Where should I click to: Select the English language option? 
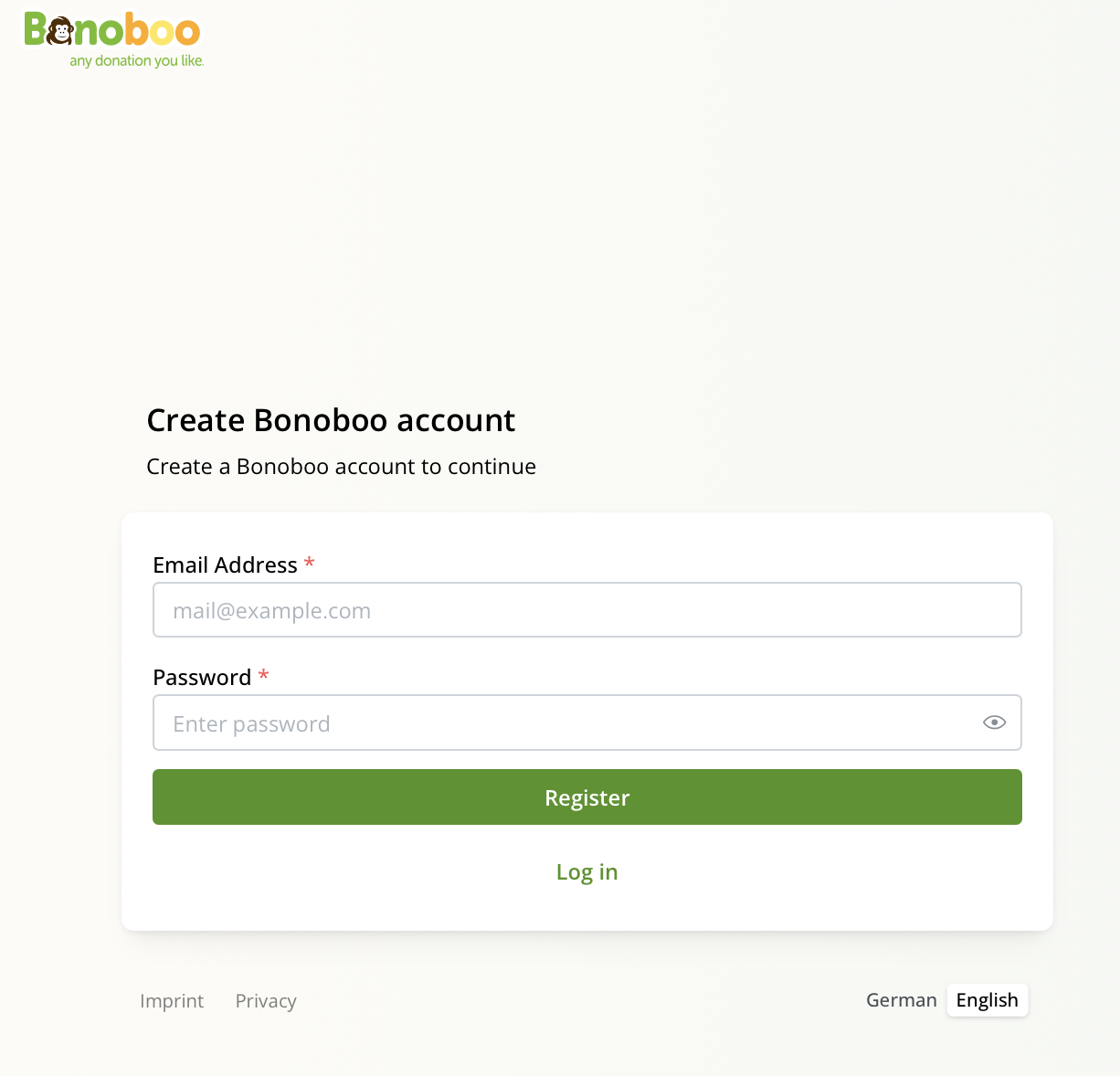point(987,1000)
